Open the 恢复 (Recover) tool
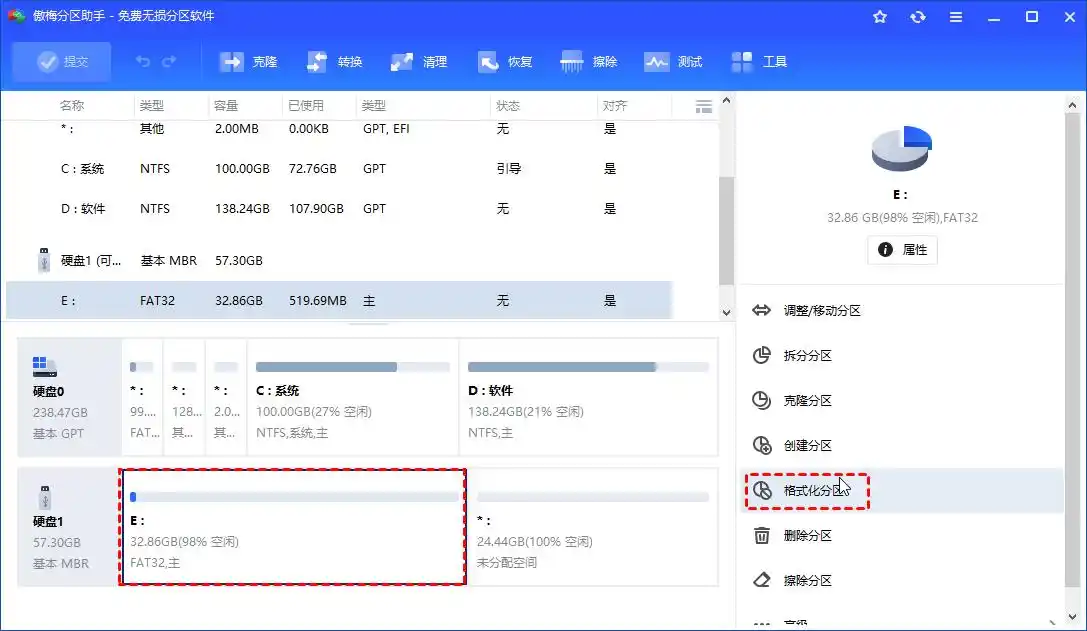 pyautogui.click(x=505, y=61)
